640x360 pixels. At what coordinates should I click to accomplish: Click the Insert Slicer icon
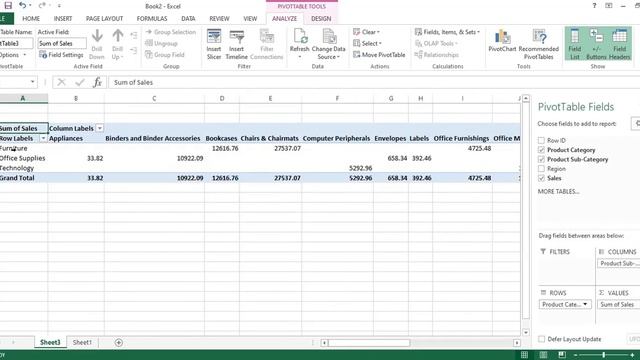pyautogui.click(x=214, y=37)
